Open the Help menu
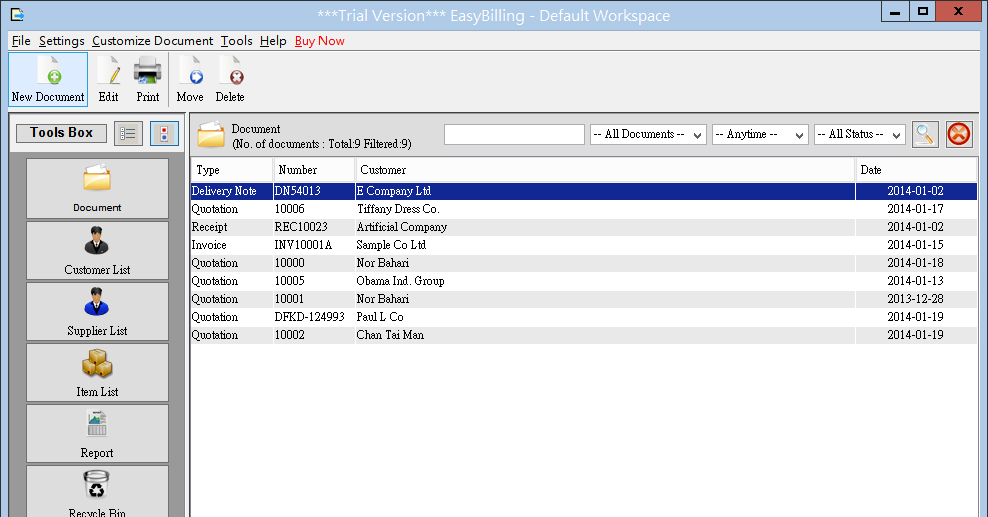 click(273, 41)
